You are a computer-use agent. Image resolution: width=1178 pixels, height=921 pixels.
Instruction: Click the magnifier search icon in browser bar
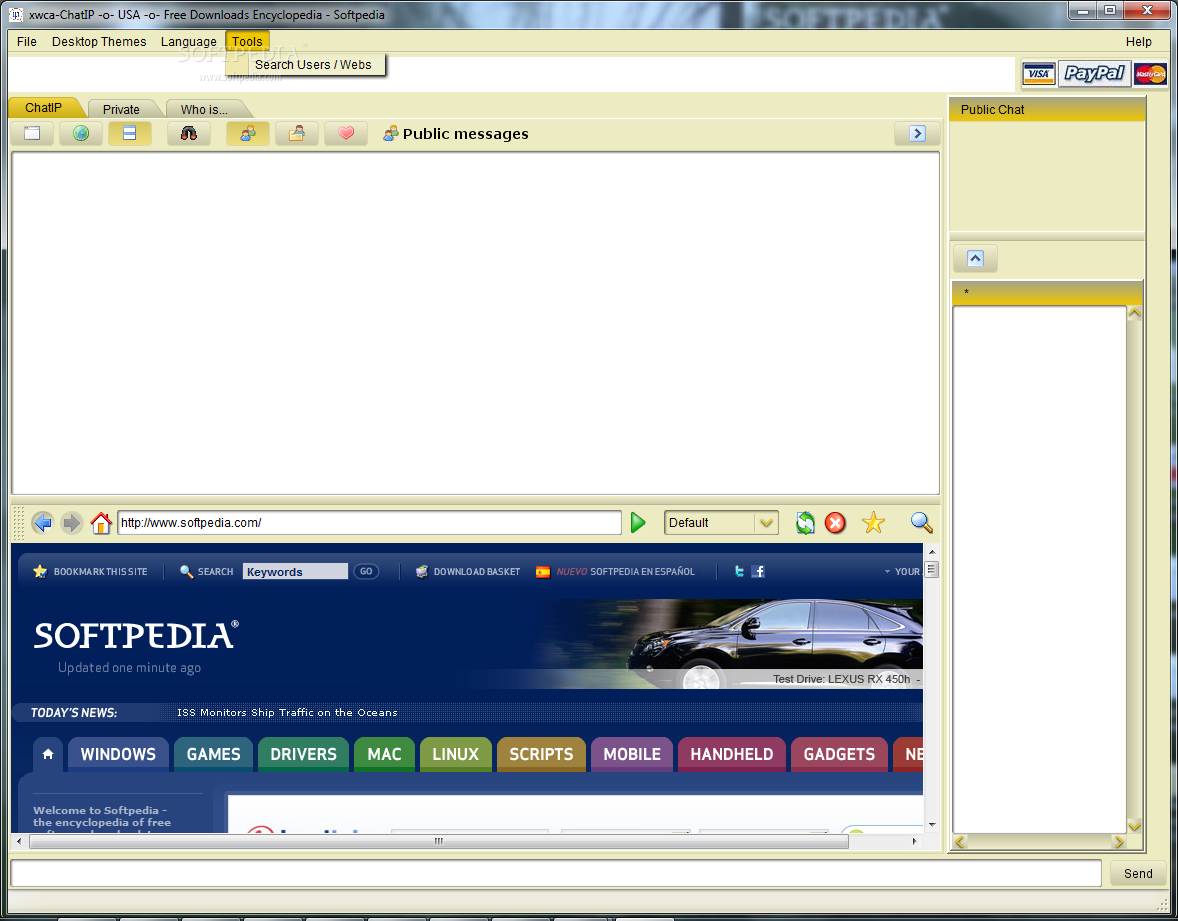click(921, 522)
